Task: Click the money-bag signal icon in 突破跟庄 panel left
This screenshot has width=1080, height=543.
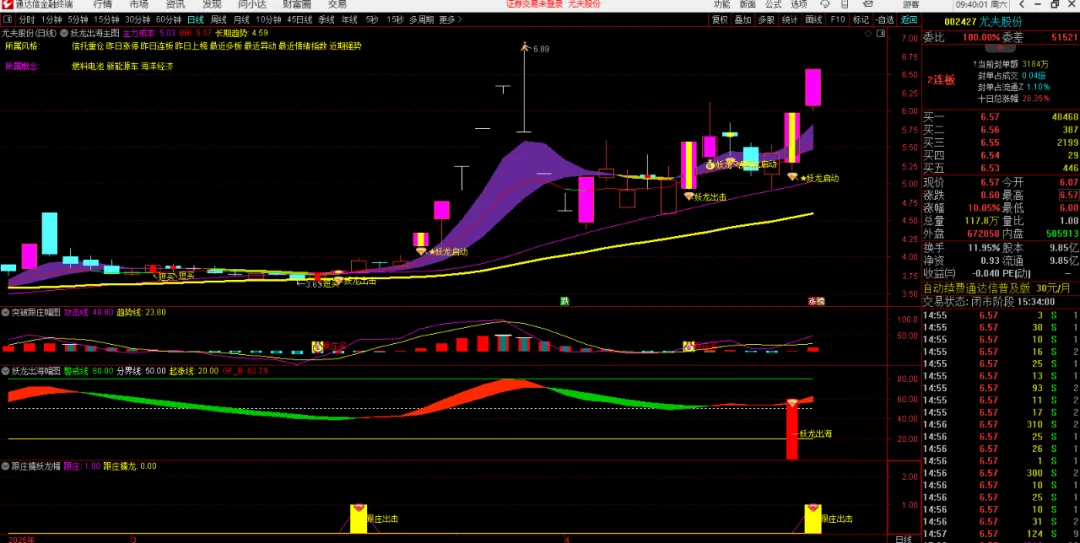Action: tap(318, 347)
